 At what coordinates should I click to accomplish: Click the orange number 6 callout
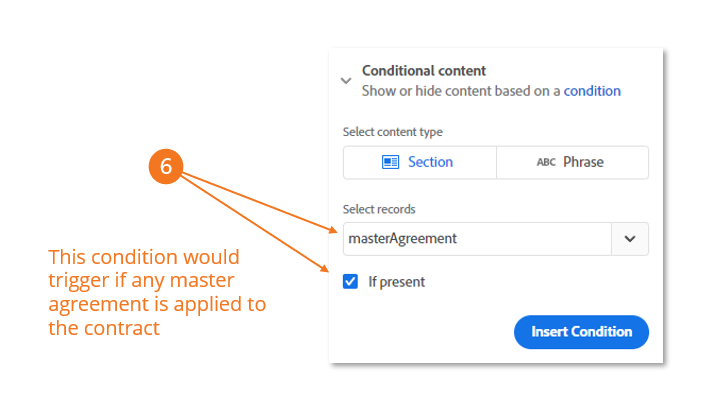[167, 167]
